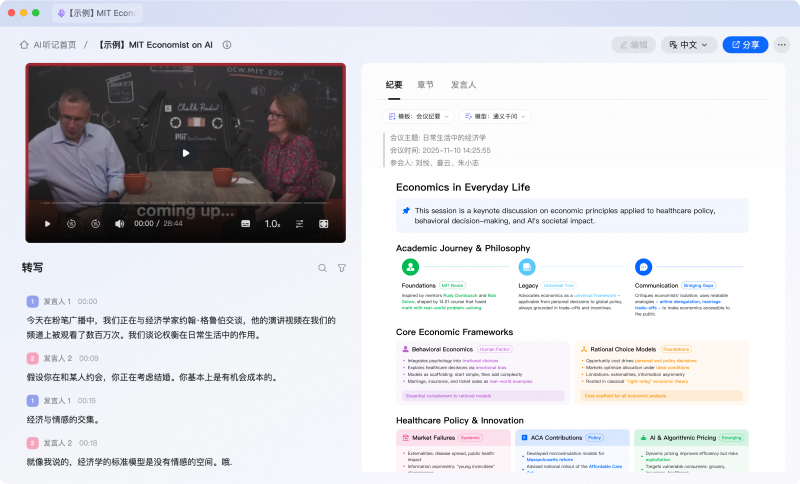Skip forward using the fast-forward icon

96,224
